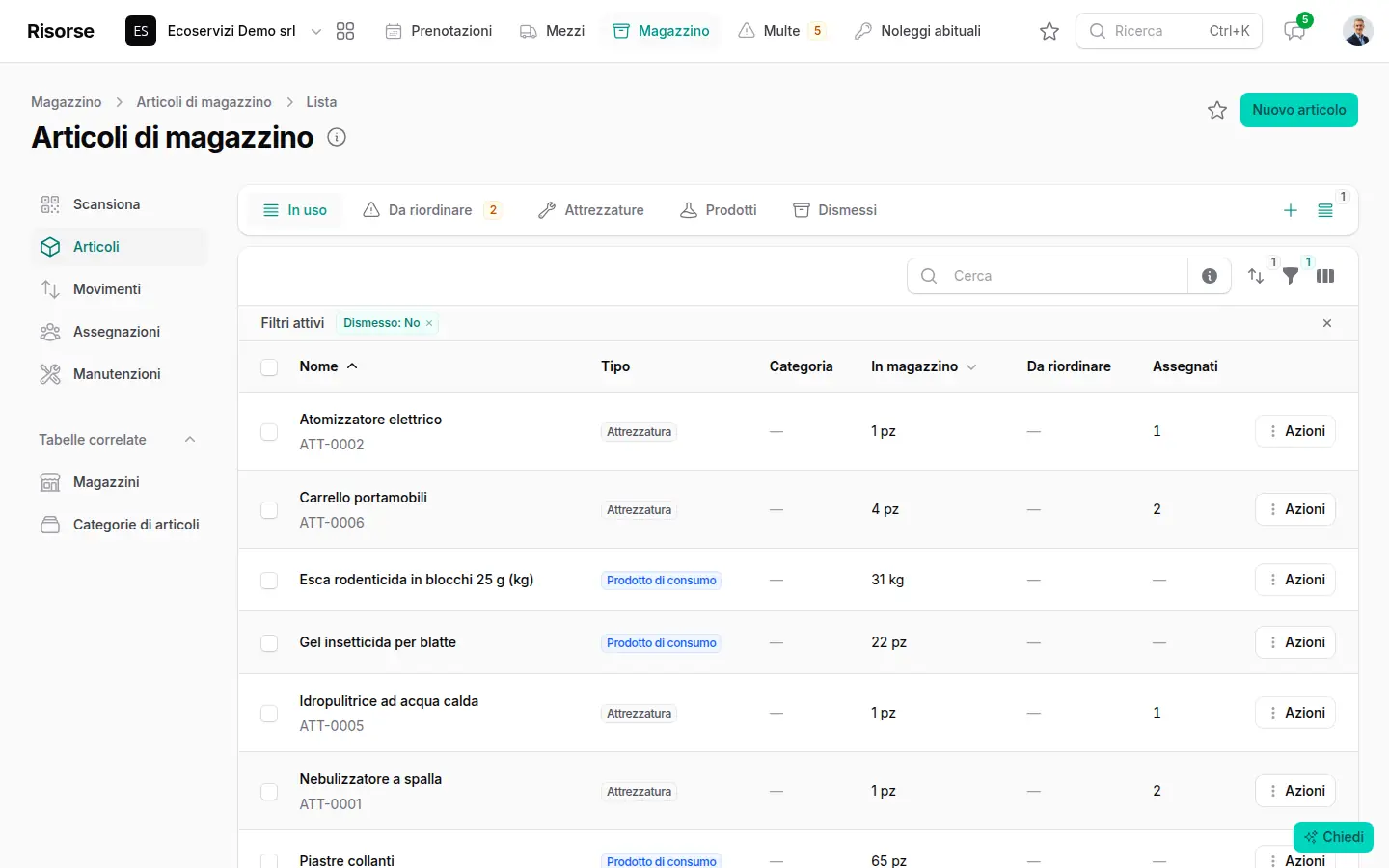This screenshot has width=1389, height=868.
Task: Go to Multe in top navigation
Action: coord(781,31)
